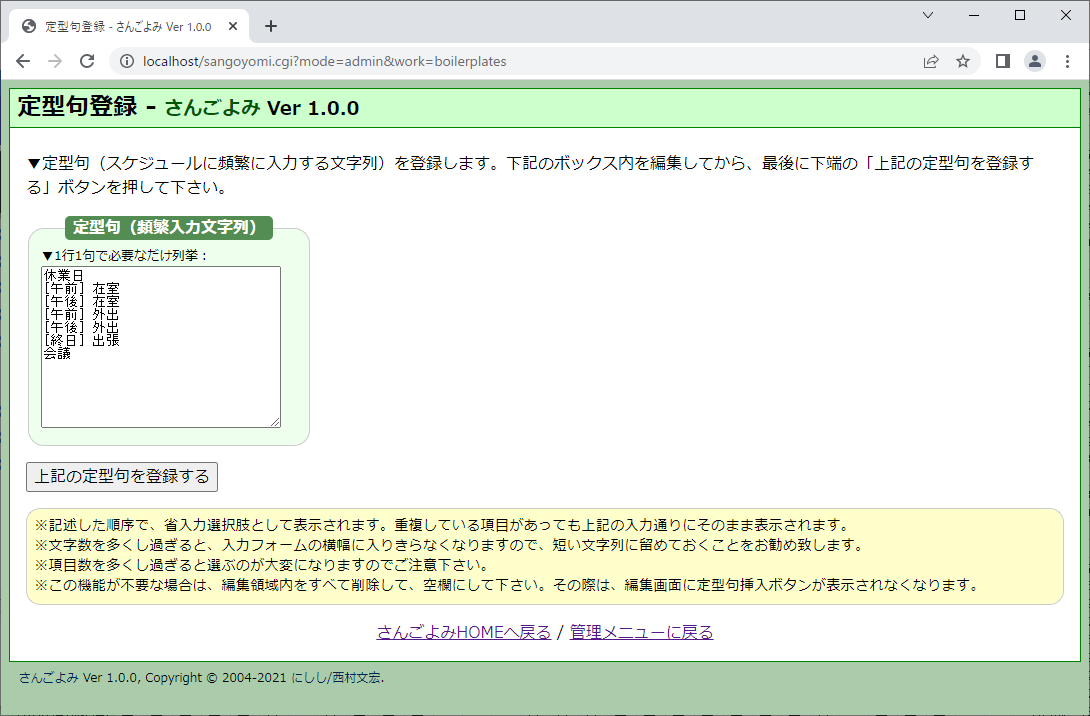Open 管理メニューに戻る link
1090x716 pixels.
click(x=642, y=632)
